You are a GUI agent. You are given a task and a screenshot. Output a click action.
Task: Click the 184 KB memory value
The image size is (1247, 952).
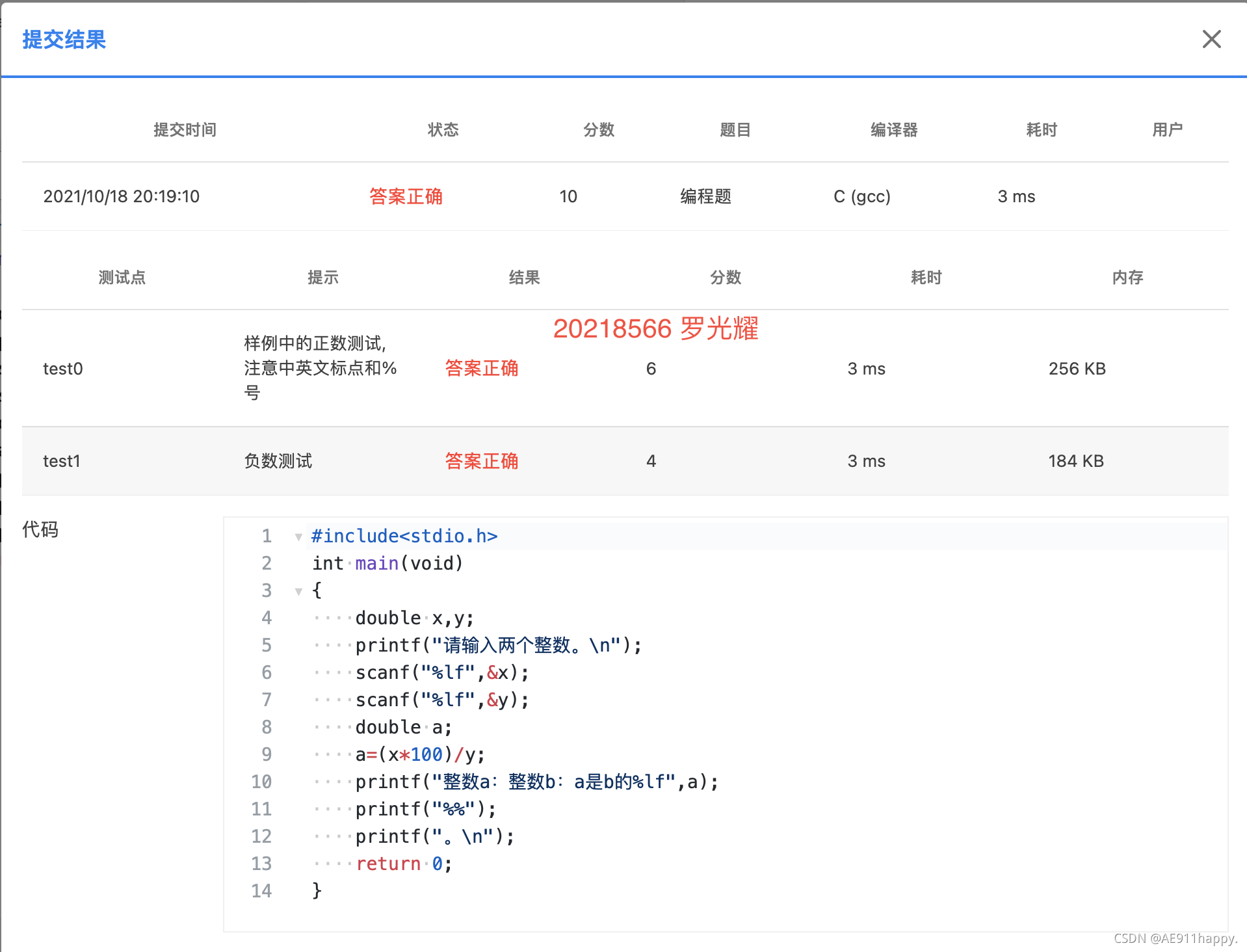click(x=1076, y=461)
